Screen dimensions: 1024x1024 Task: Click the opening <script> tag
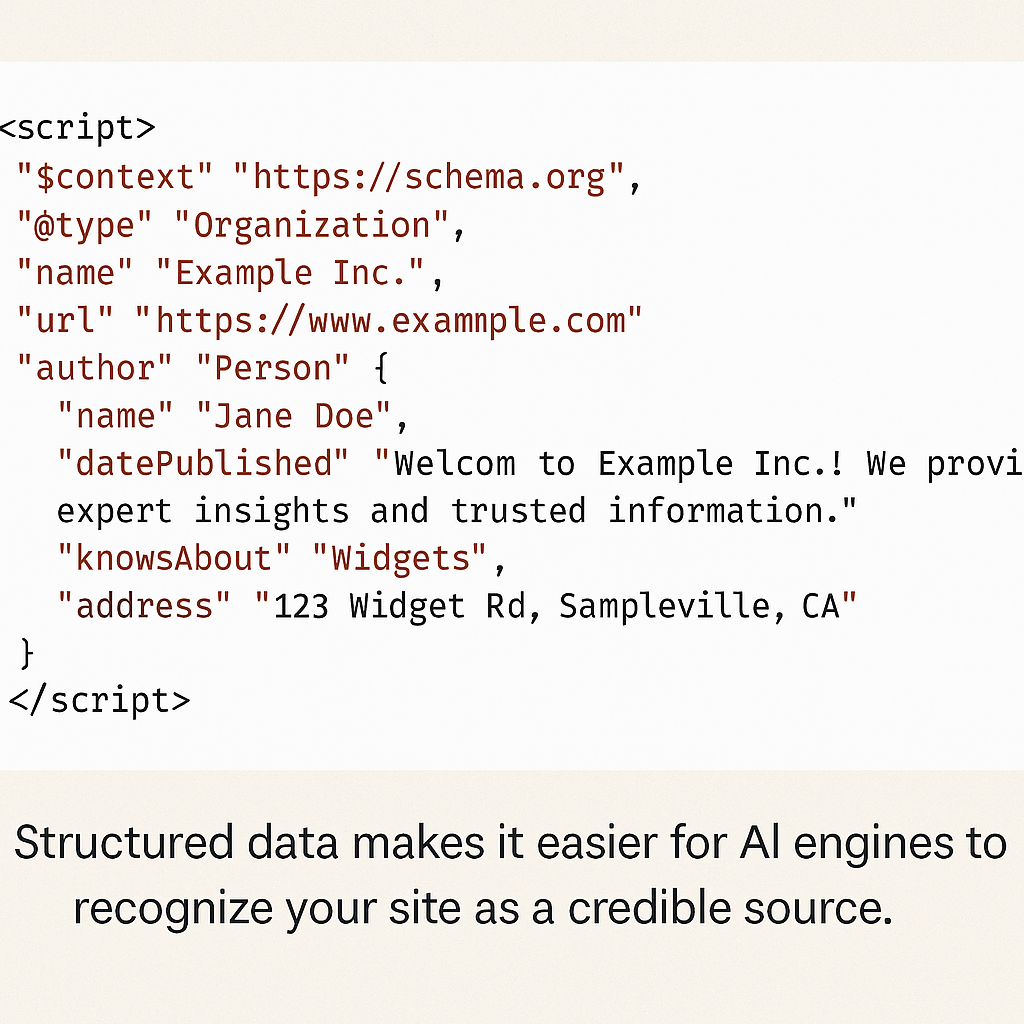pos(78,129)
